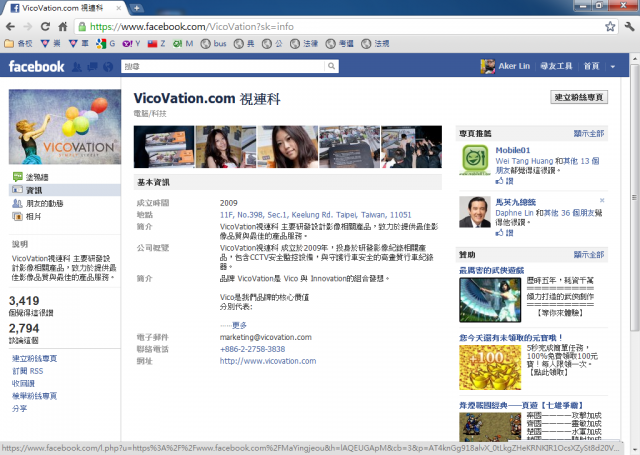The height and width of the screenshot is (455, 640).
Task: Click the facebook logo
Action: point(36,66)
